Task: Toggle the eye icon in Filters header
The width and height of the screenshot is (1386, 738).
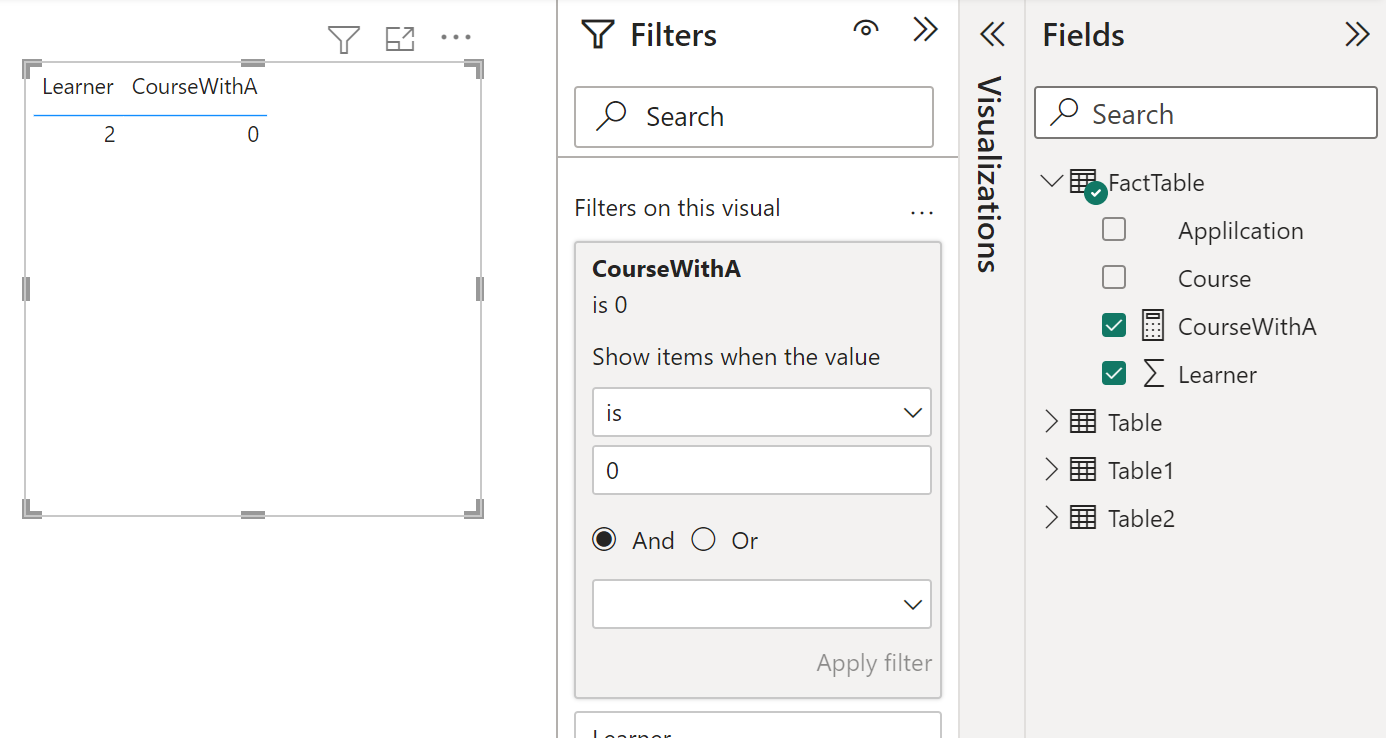Action: [x=866, y=29]
